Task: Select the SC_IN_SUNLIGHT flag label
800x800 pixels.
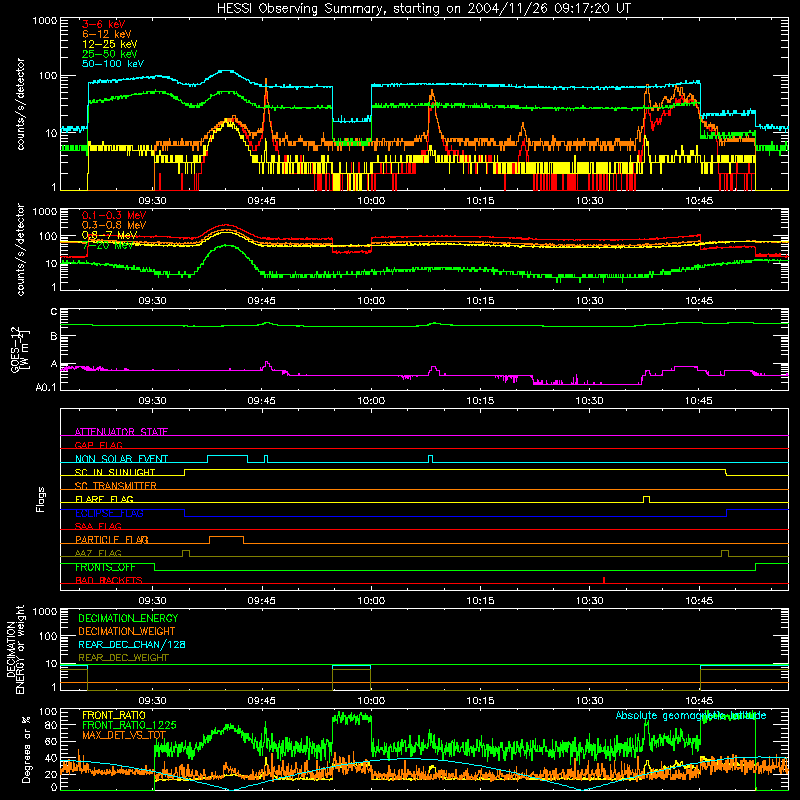Action: tap(115, 472)
